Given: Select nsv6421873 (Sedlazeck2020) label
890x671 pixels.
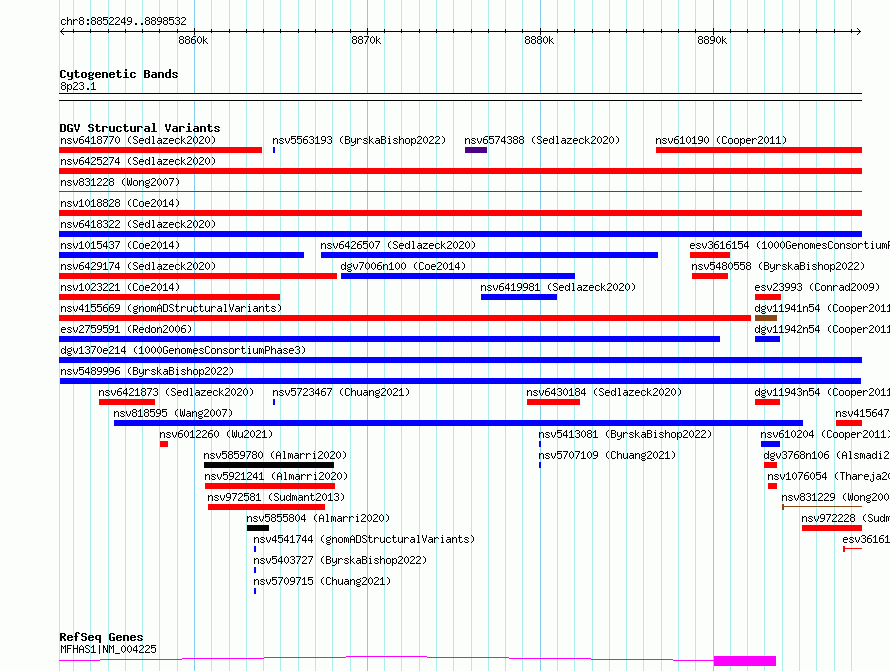Looking at the screenshot, I should click(176, 392).
